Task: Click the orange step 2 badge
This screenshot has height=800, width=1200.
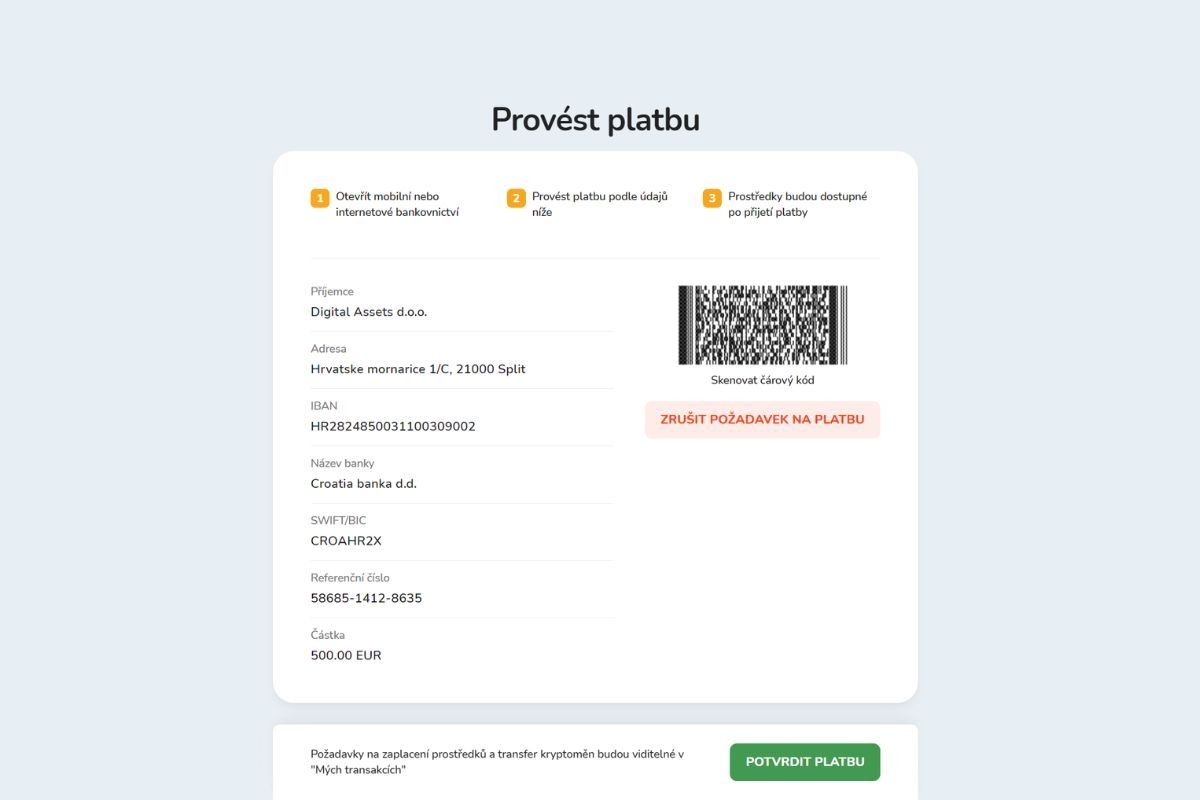Action: coord(516,198)
